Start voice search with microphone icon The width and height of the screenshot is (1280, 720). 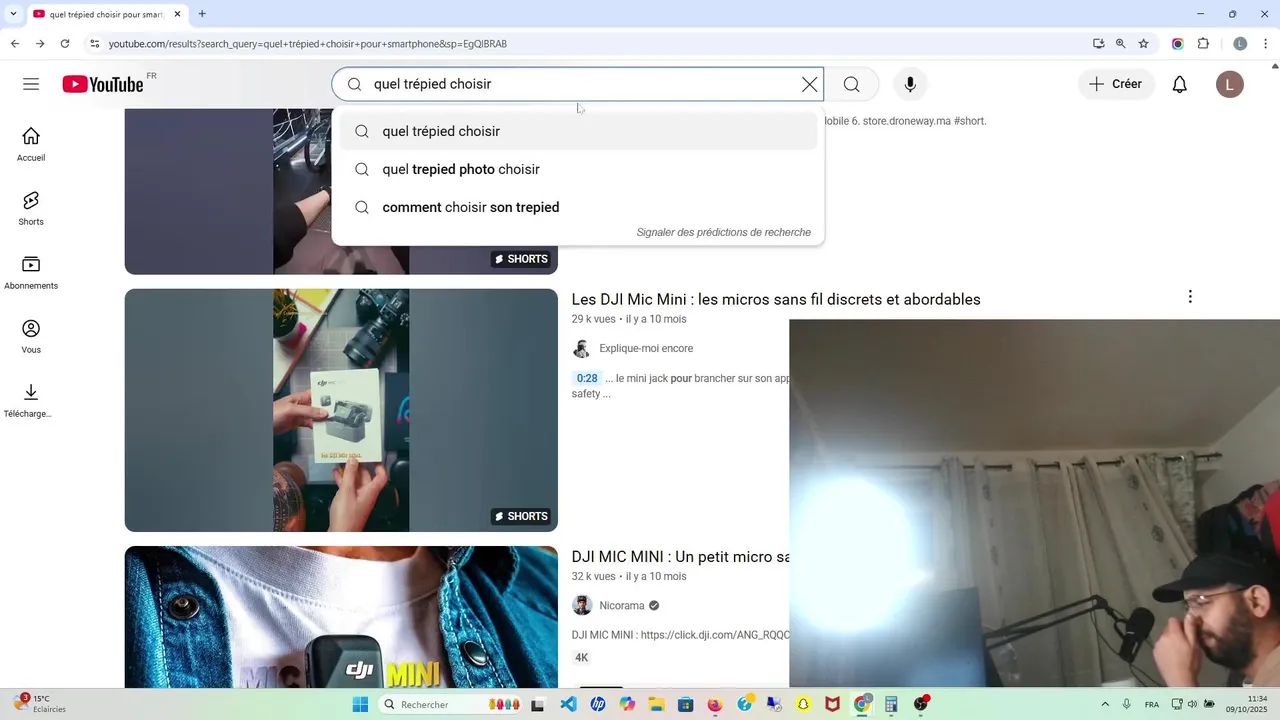(910, 84)
